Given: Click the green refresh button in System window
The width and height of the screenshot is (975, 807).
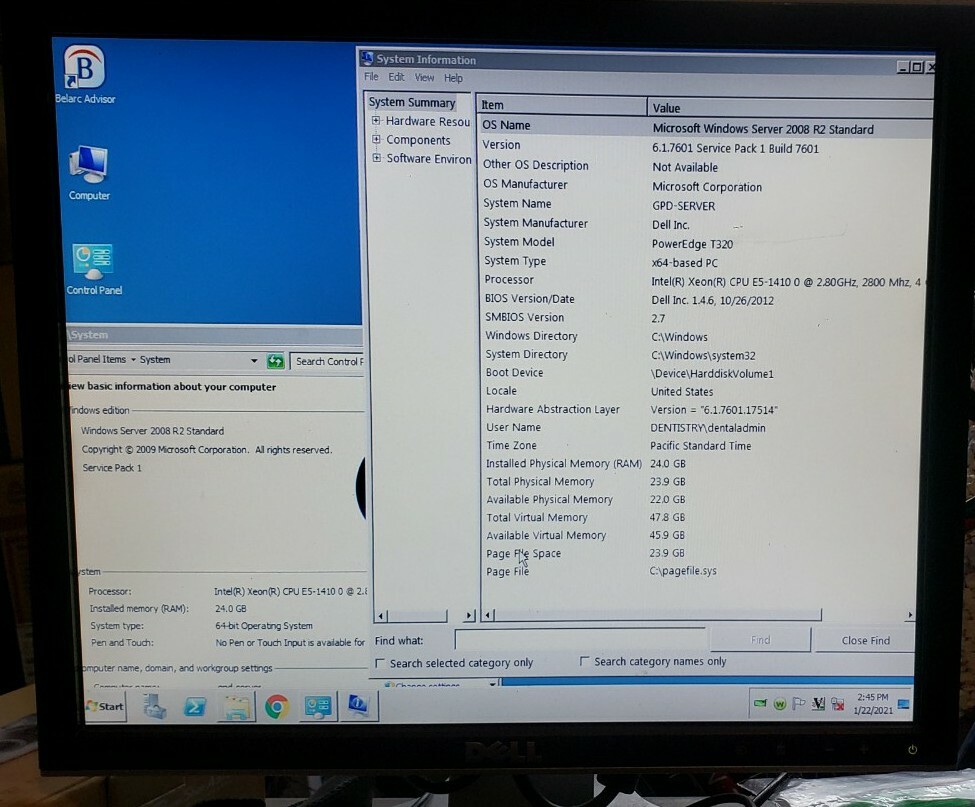Looking at the screenshot, I should 275,361.
